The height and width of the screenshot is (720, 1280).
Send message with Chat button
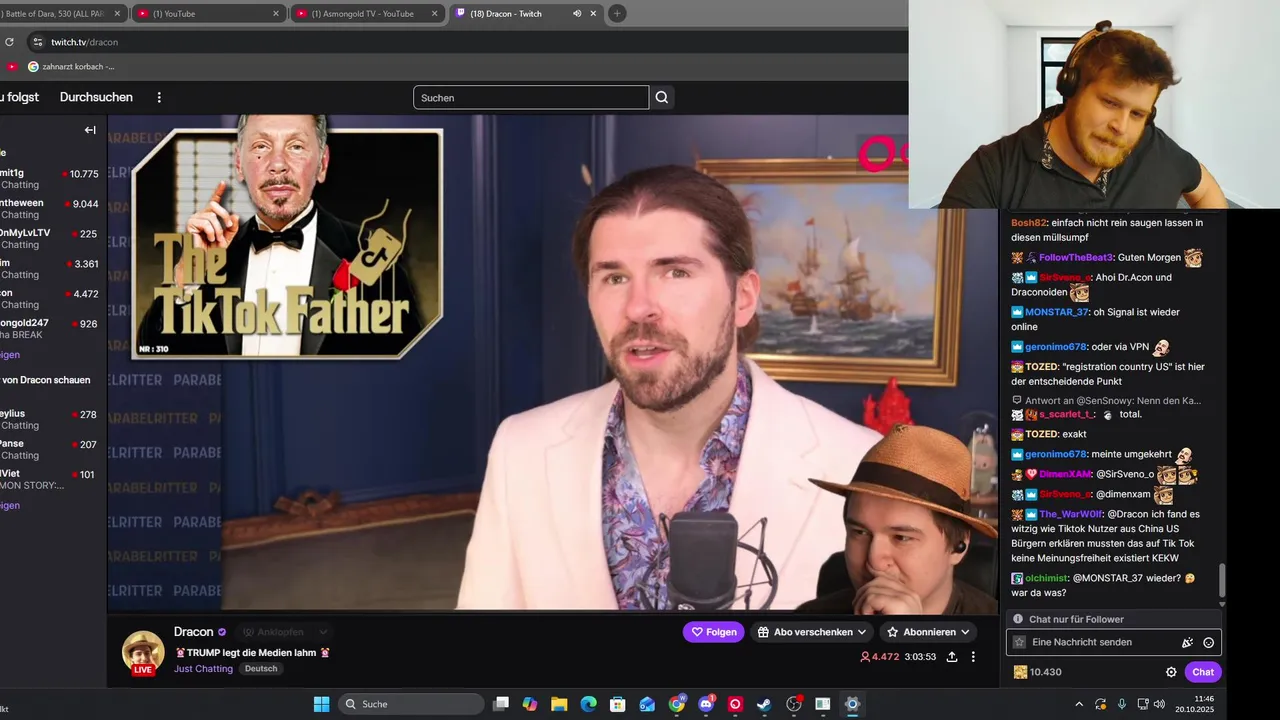(x=1203, y=672)
